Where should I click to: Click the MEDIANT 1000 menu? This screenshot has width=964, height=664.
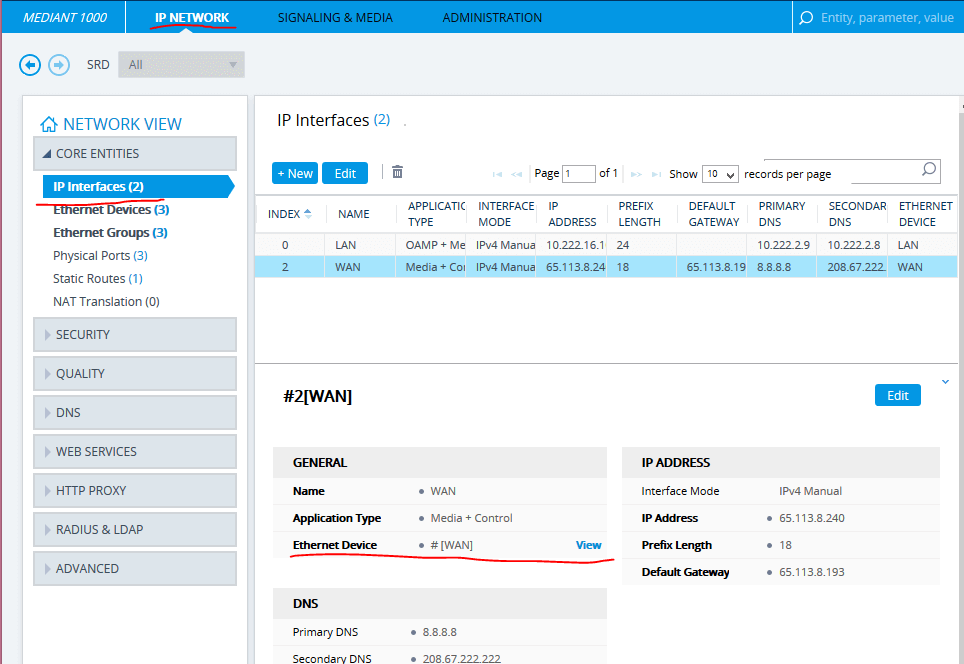(x=65, y=18)
